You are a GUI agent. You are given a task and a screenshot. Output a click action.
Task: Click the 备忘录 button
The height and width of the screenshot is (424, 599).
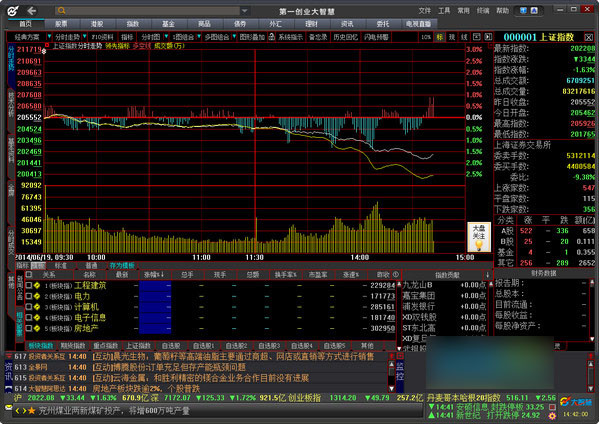(x=318, y=37)
